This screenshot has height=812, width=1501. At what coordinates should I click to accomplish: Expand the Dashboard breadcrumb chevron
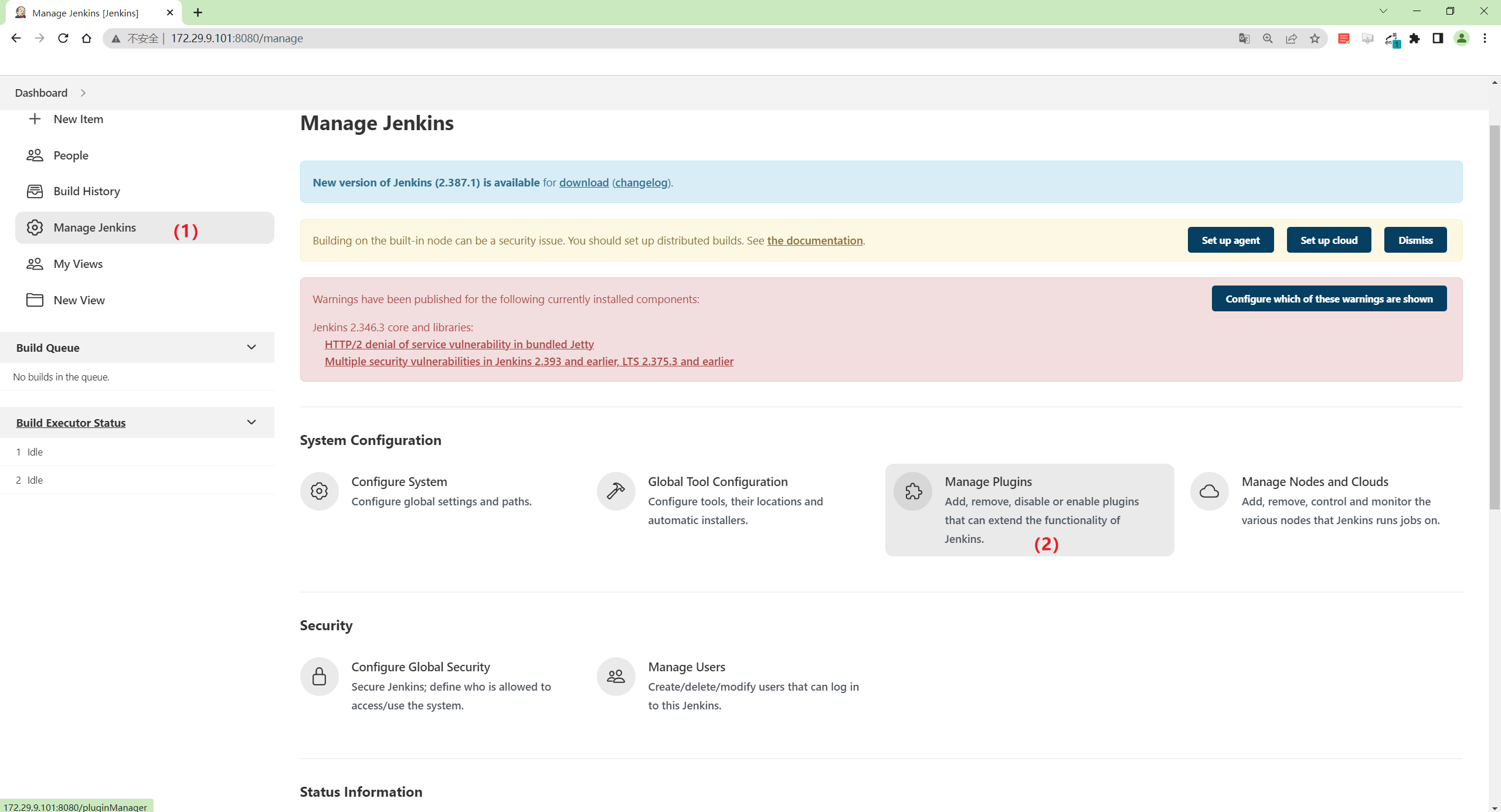83,93
